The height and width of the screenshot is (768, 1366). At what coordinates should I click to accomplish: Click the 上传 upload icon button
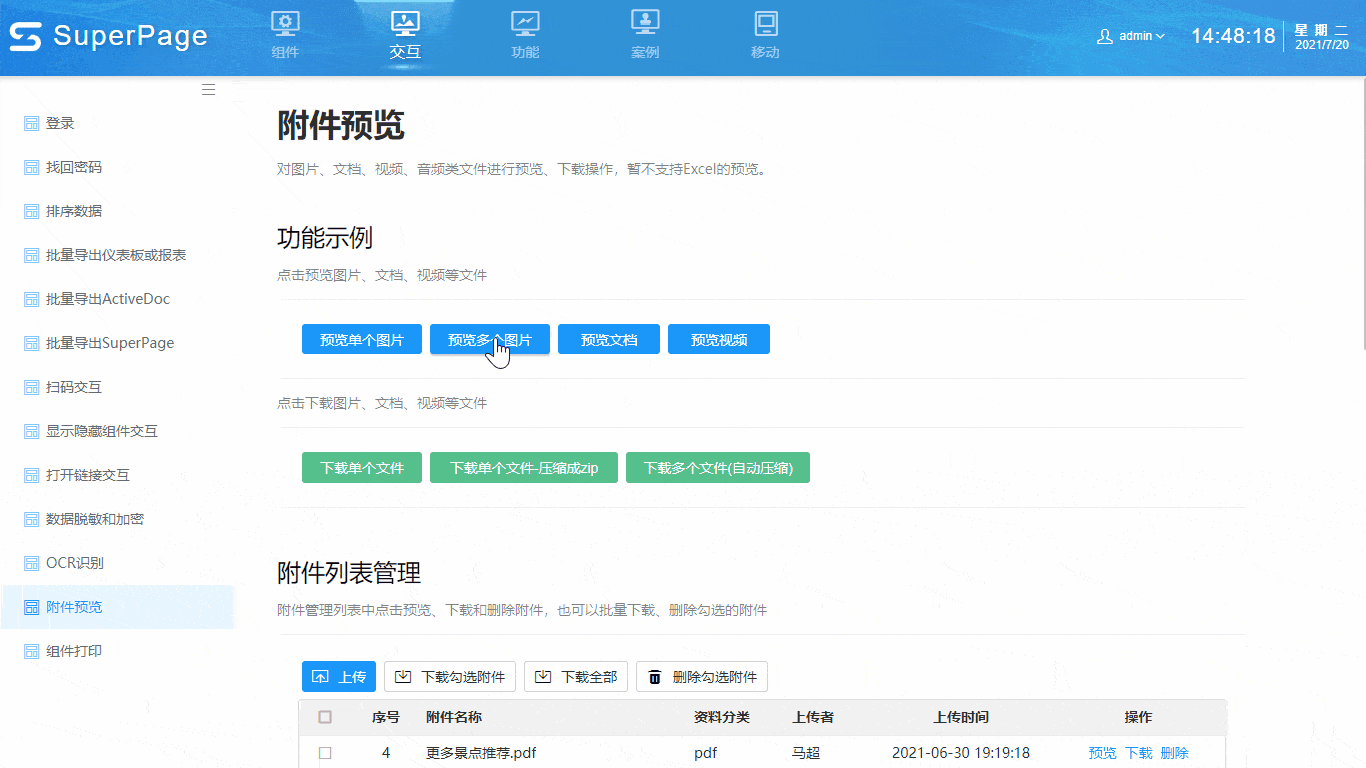coord(323,676)
